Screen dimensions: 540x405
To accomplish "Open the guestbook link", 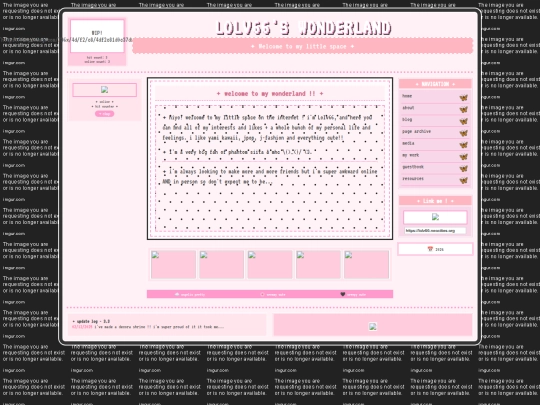I will click(413, 167).
